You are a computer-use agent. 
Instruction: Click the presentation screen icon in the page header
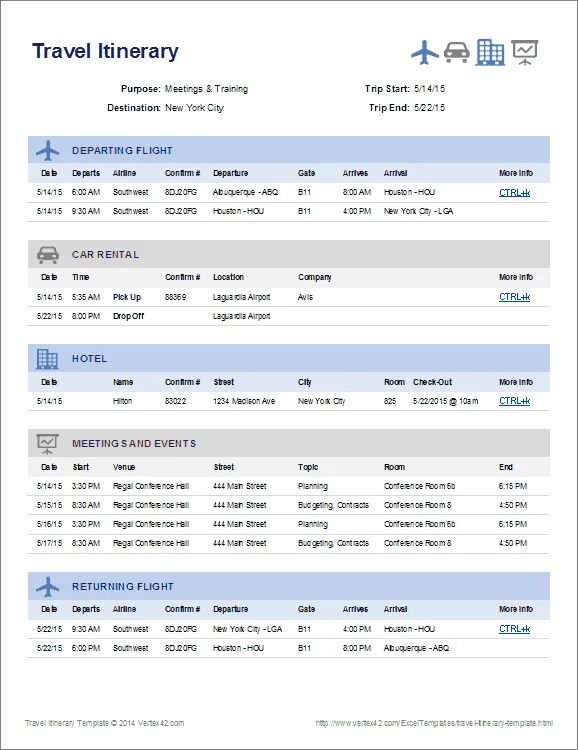point(524,52)
